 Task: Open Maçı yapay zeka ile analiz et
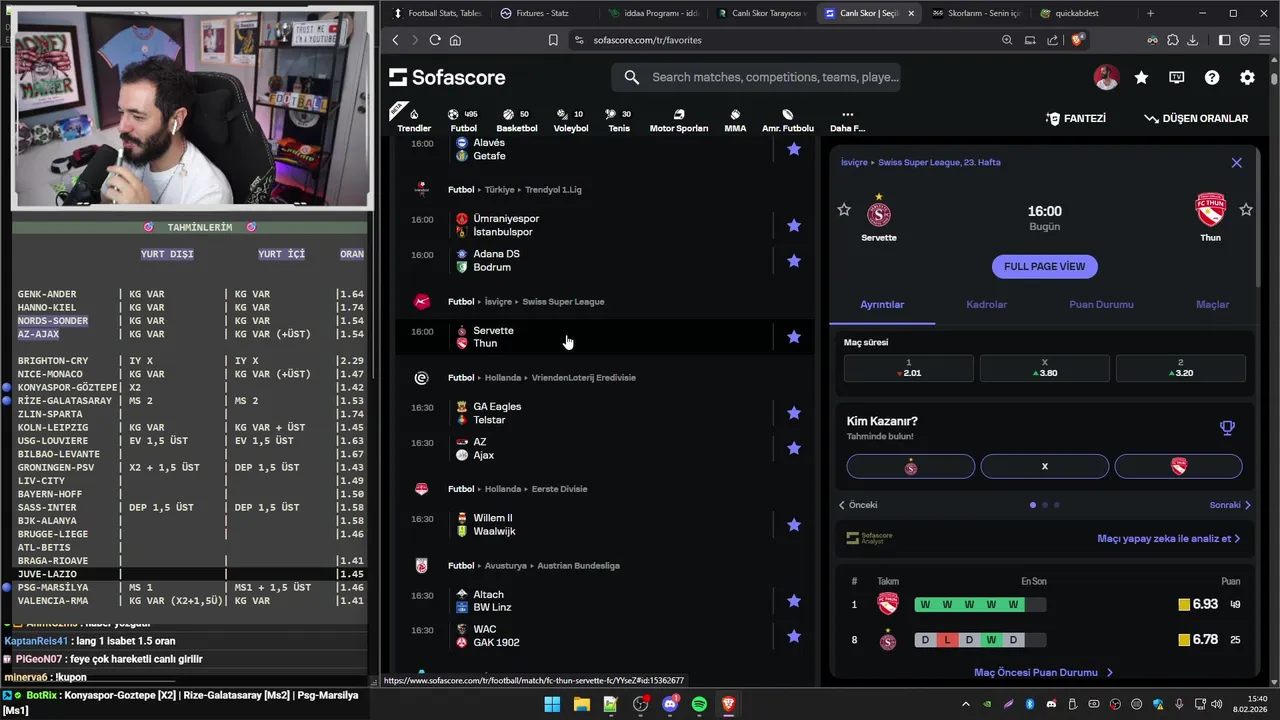[1168, 538]
